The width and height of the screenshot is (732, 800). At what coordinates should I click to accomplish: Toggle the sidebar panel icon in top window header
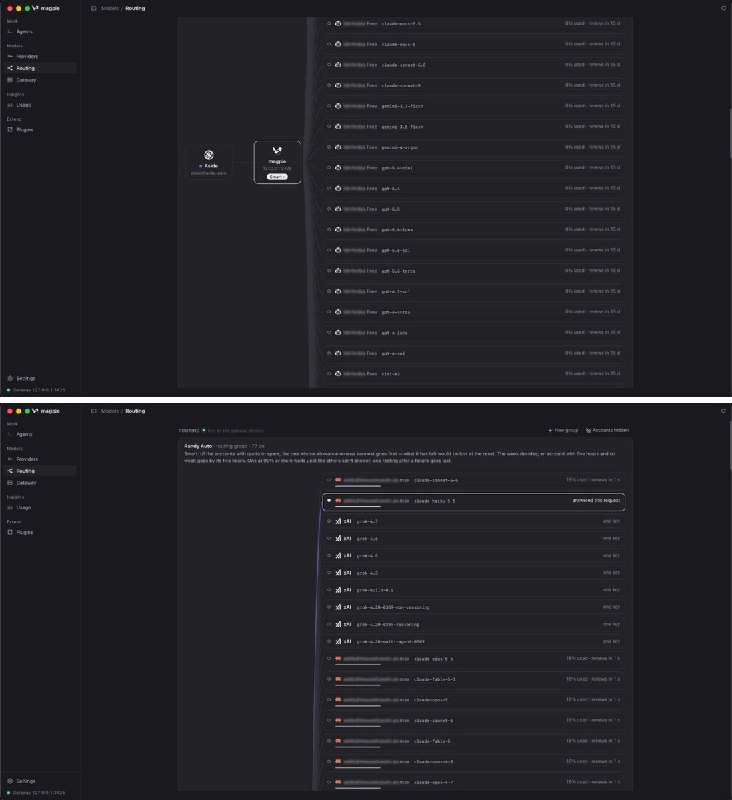coord(93,8)
